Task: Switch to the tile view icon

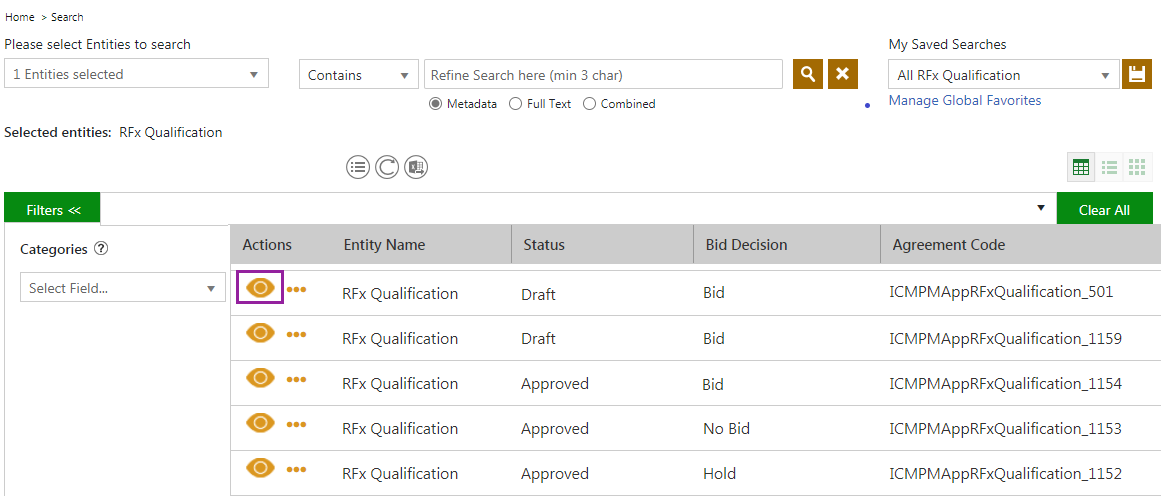Action: click(x=1137, y=167)
